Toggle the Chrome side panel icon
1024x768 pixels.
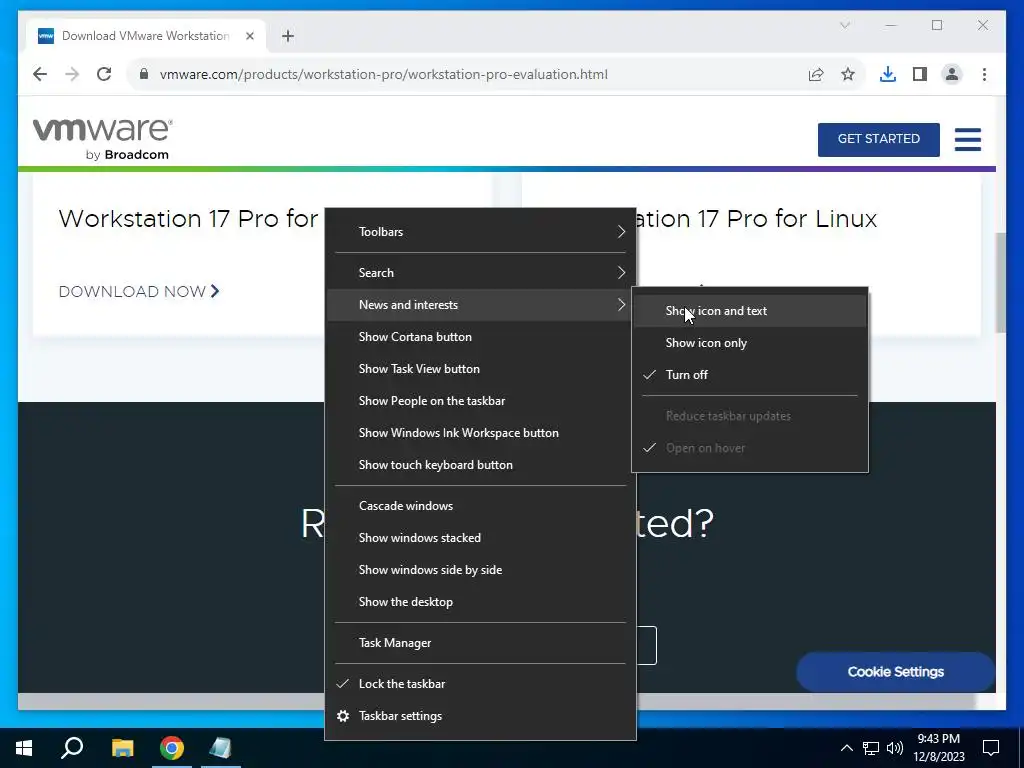click(x=920, y=74)
